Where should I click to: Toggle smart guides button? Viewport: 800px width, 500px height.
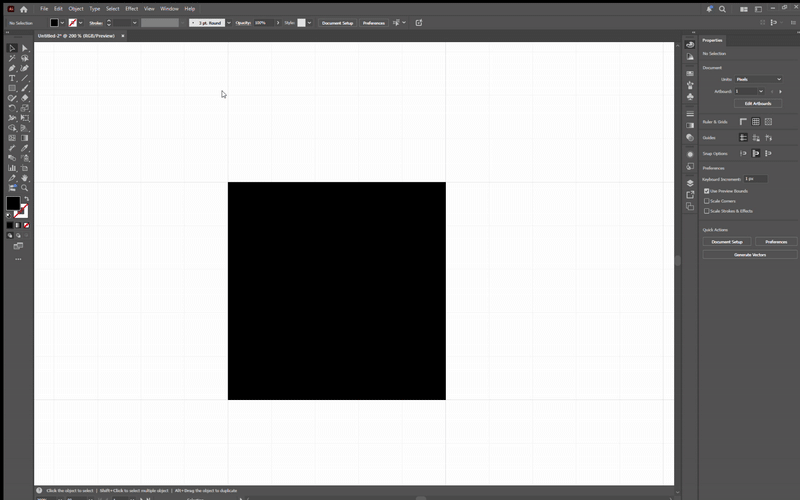768,138
